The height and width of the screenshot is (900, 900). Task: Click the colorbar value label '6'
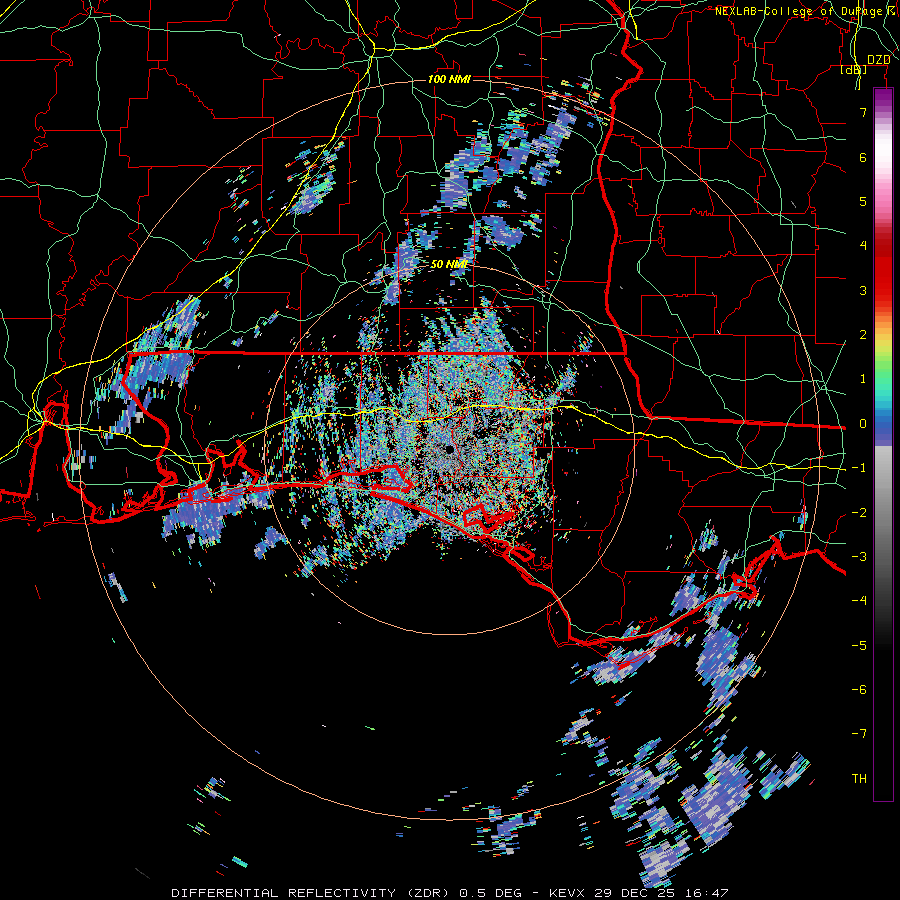point(863,157)
